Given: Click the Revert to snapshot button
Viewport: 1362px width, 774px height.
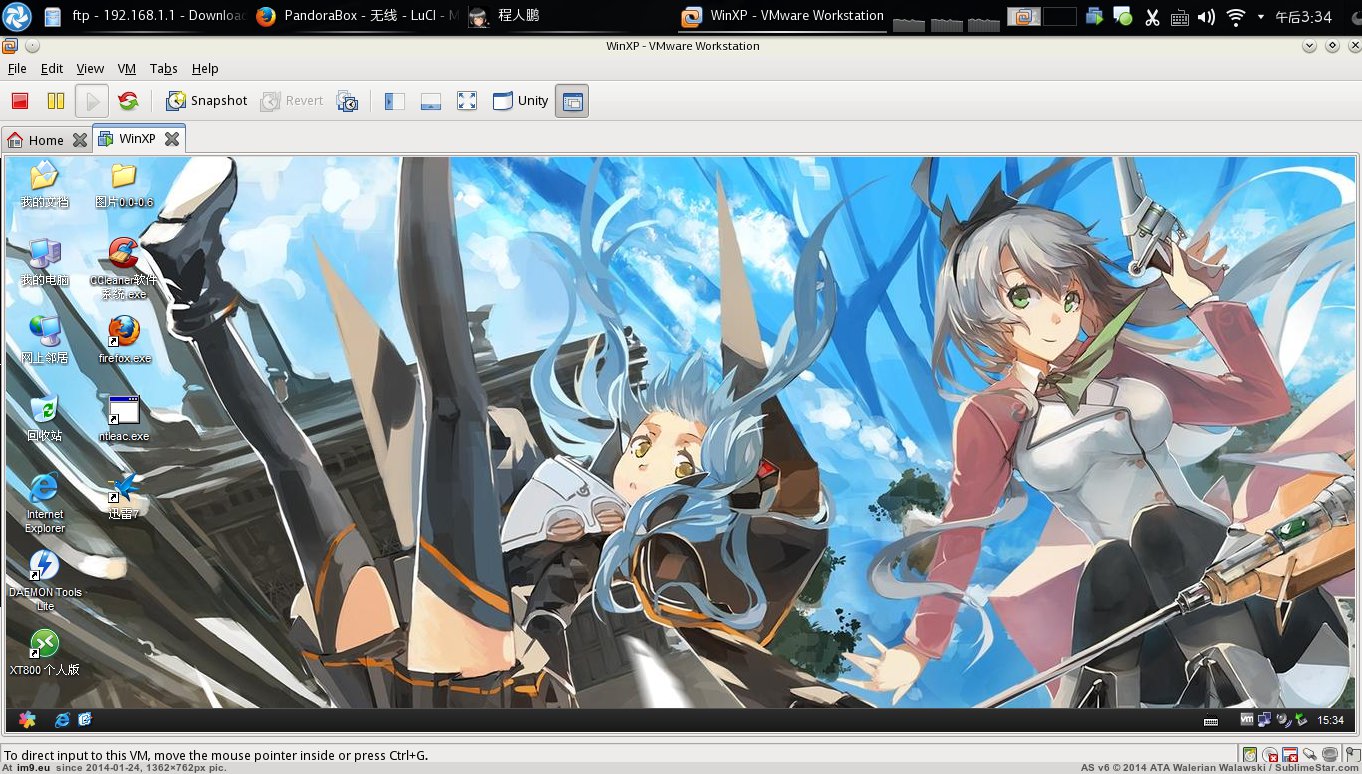Looking at the screenshot, I should (292, 101).
